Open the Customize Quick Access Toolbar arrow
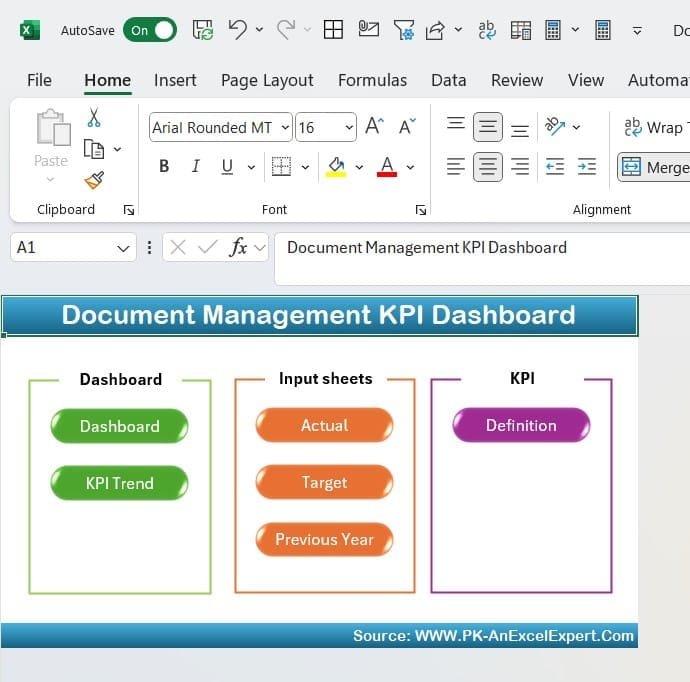The width and height of the screenshot is (690, 682). coord(637,30)
